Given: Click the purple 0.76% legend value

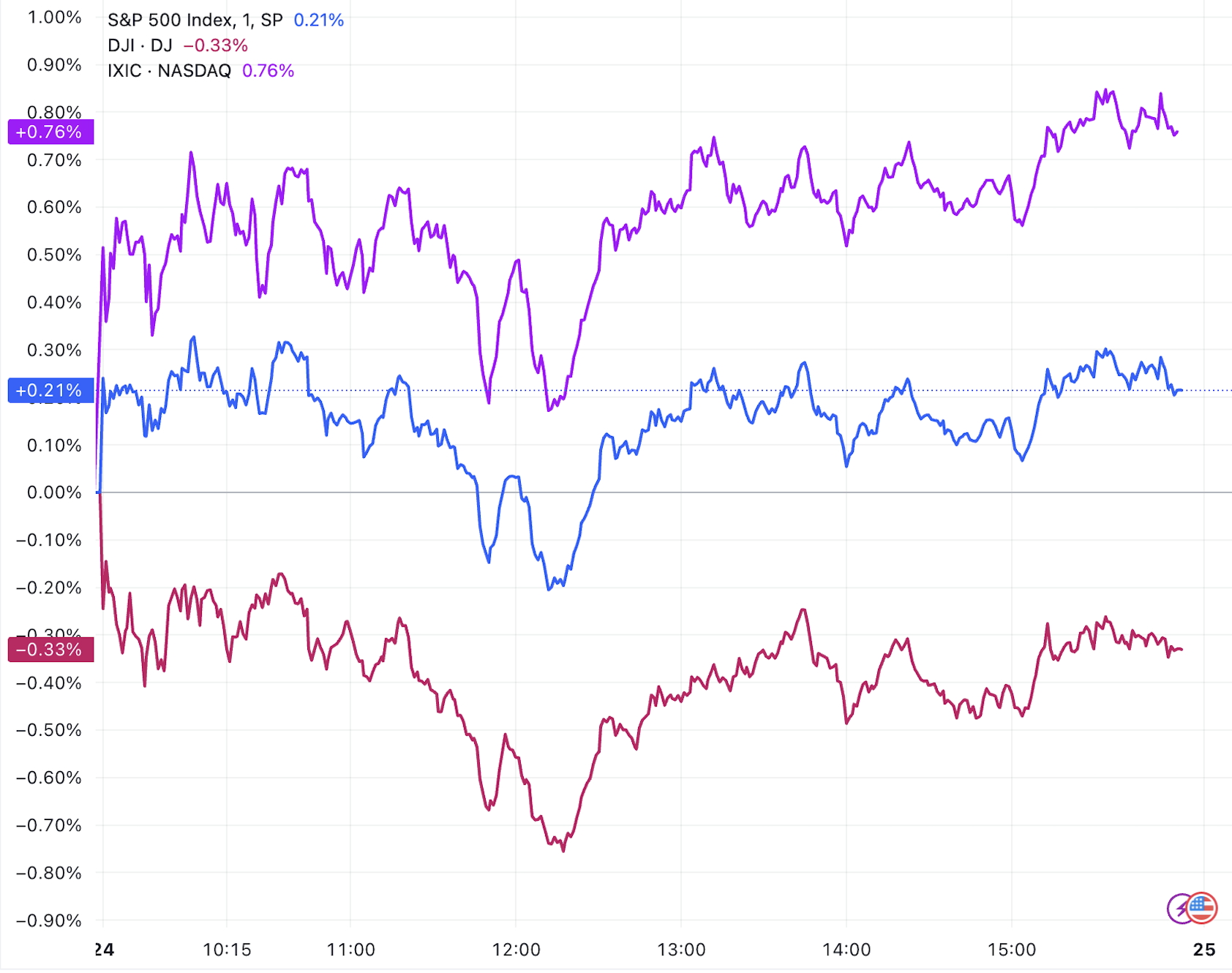Looking at the screenshot, I should coord(268,71).
